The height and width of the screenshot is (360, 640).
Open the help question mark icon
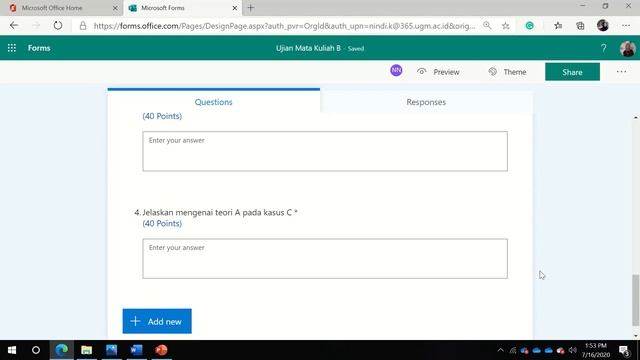(x=604, y=48)
